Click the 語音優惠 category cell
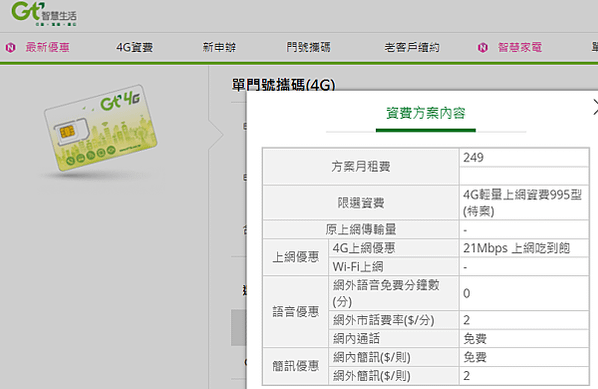This screenshot has width=598, height=389. click(296, 312)
